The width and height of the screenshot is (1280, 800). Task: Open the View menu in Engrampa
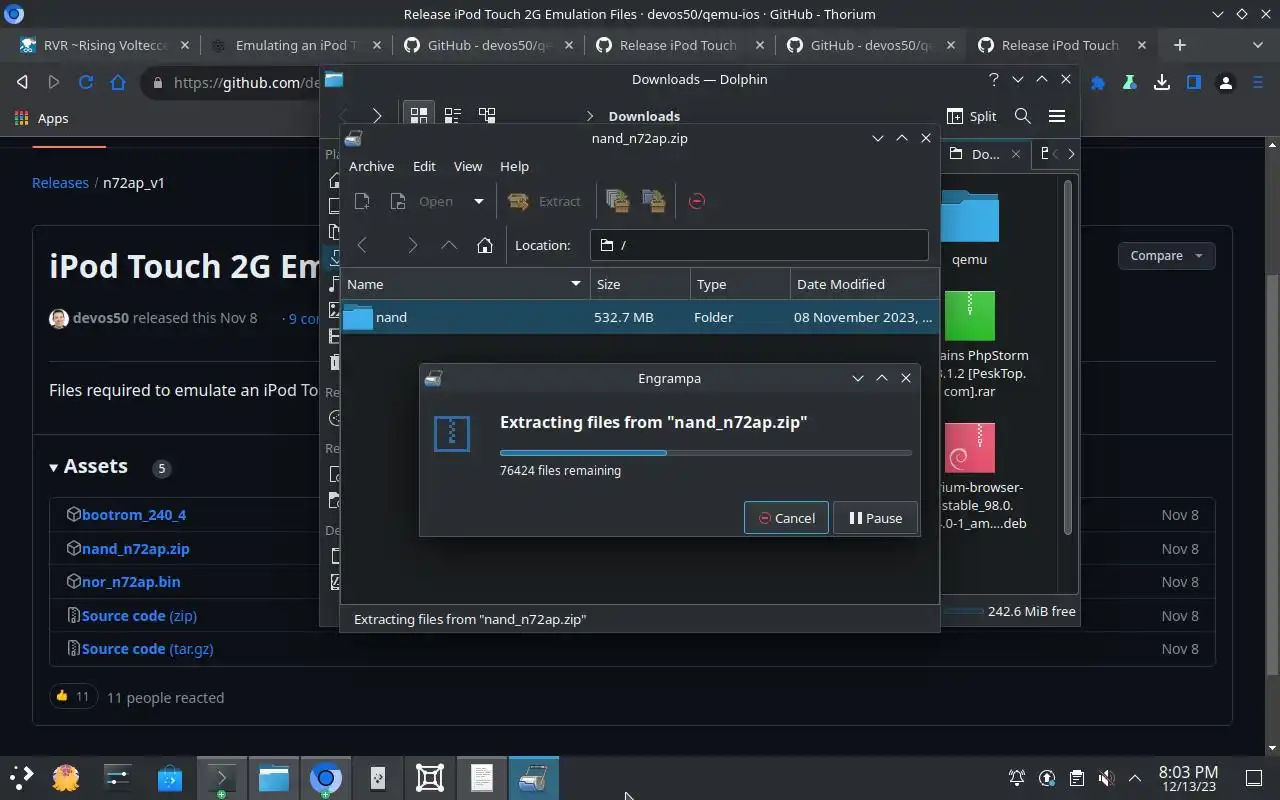(x=468, y=166)
